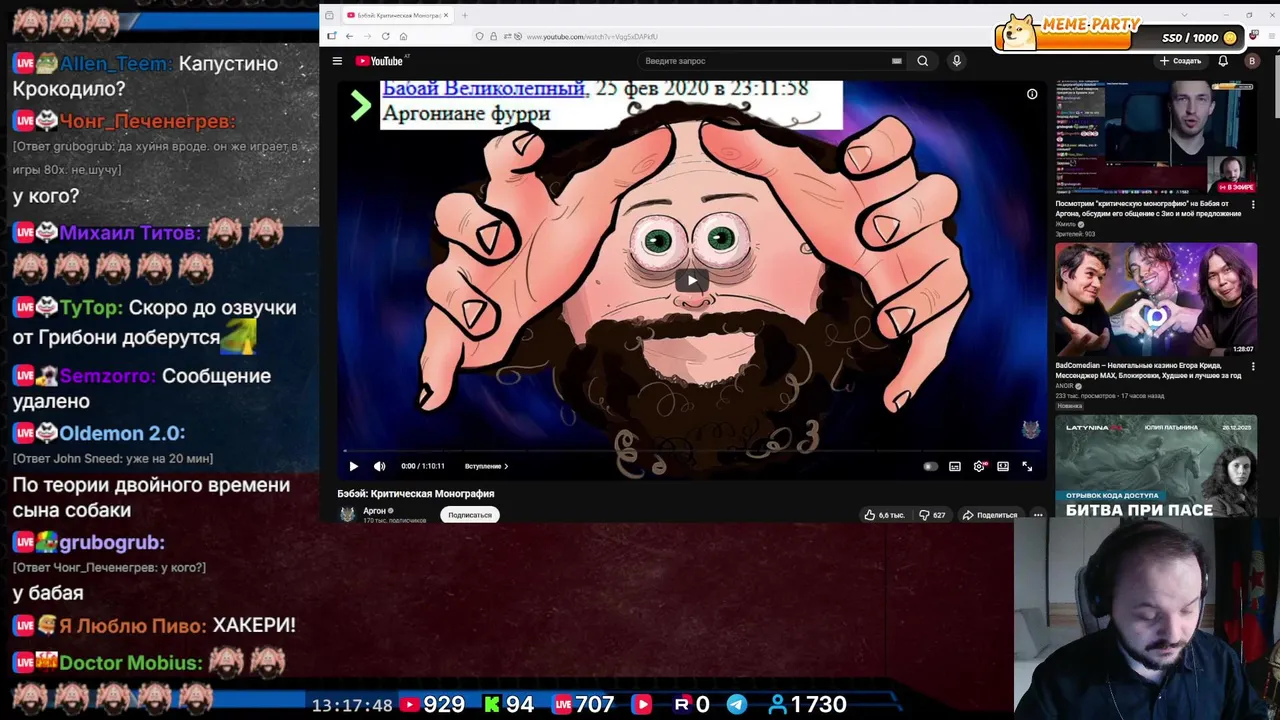Open the browser tab list dropdown
The image size is (1280, 720).
1184,15
